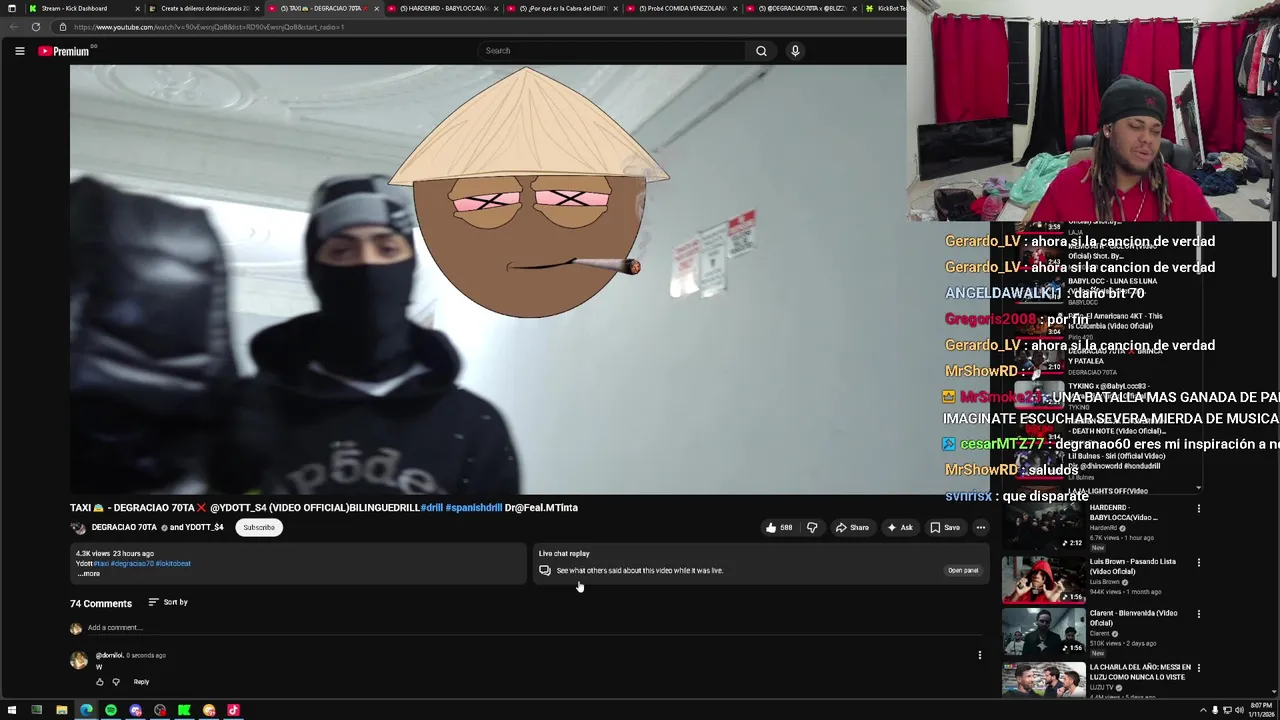This screenshot has width=1280, height=720.
Task: Reload the page with browser refresh
Action: 36,27
